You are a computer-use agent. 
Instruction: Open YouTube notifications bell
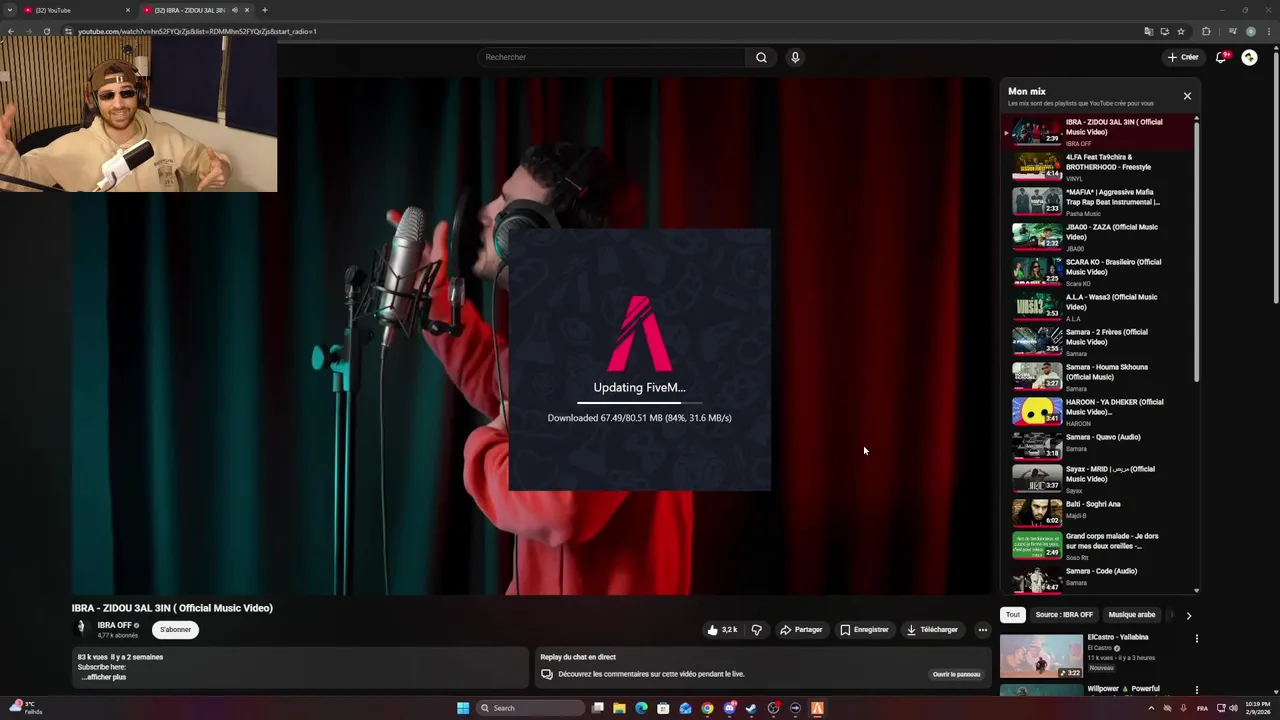tap(1220, 57)
